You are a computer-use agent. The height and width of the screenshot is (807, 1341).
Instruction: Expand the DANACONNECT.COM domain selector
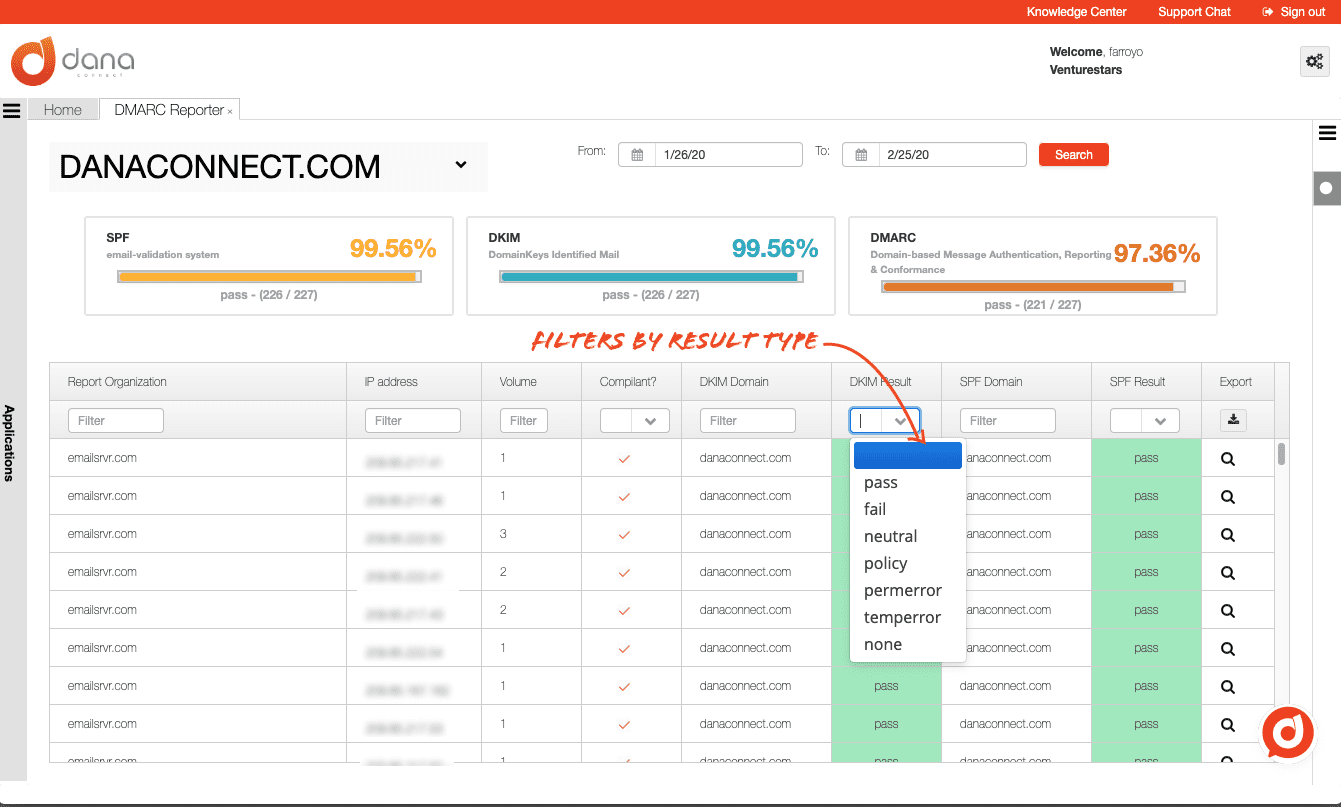[x=460, y=166]
